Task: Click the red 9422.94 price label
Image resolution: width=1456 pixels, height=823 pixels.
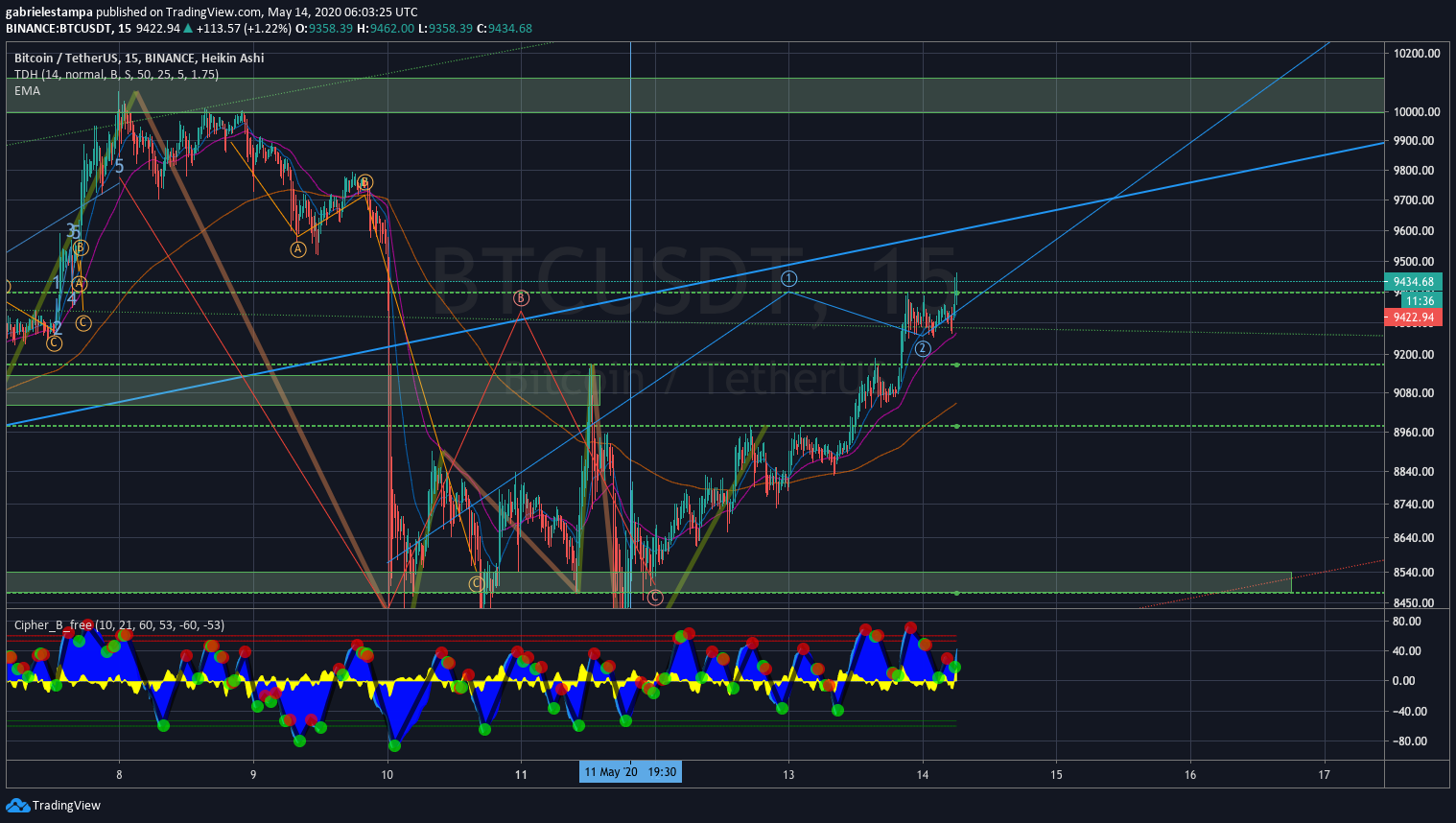Action: pyautogui.click(x=1413, y=317)
